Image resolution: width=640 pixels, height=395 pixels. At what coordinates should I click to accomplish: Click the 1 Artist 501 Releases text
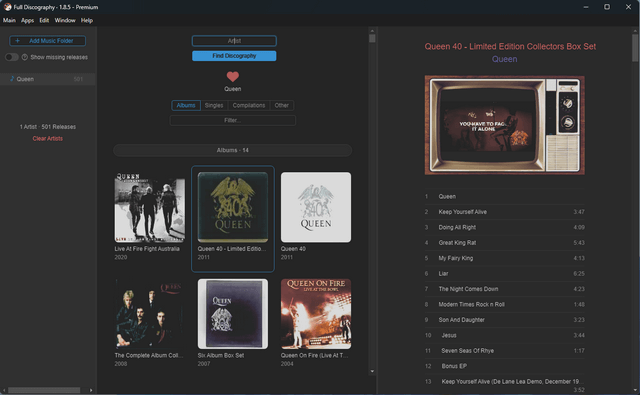[x=48, y=127]
